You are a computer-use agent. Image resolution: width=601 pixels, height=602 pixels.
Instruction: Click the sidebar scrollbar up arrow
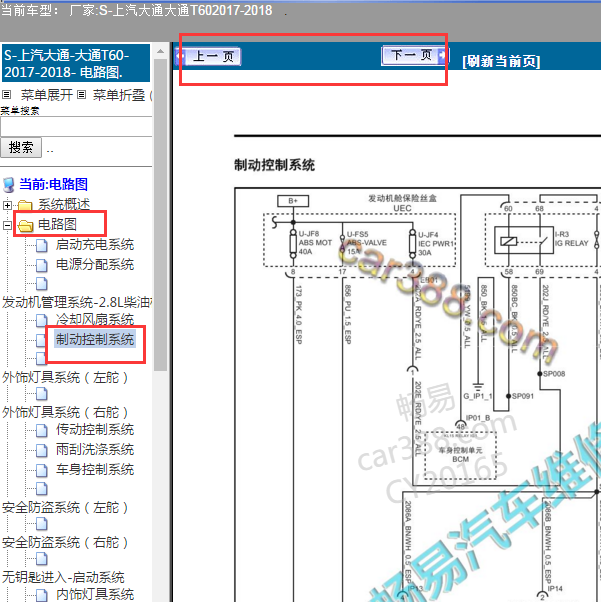161,51
